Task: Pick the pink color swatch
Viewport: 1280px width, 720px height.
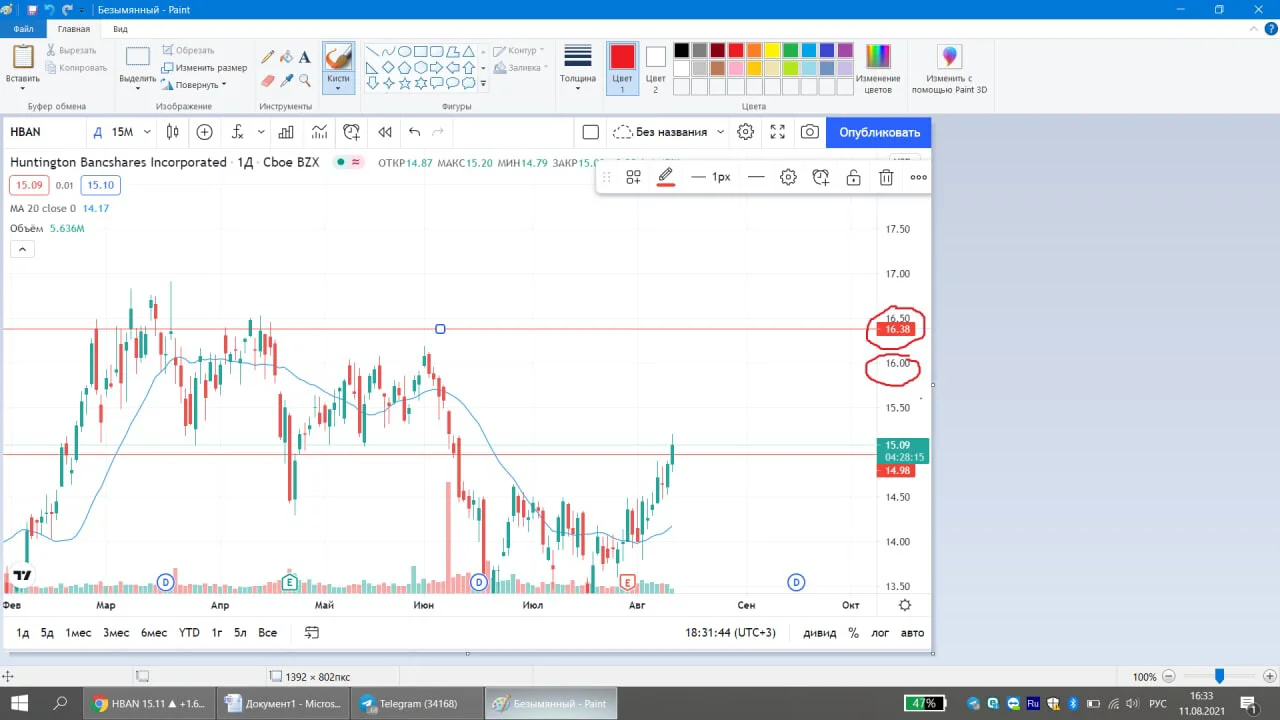Action: (x=736, y=68)
